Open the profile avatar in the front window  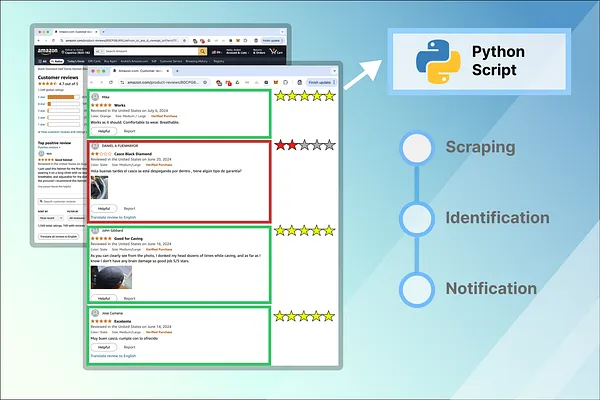300,83
